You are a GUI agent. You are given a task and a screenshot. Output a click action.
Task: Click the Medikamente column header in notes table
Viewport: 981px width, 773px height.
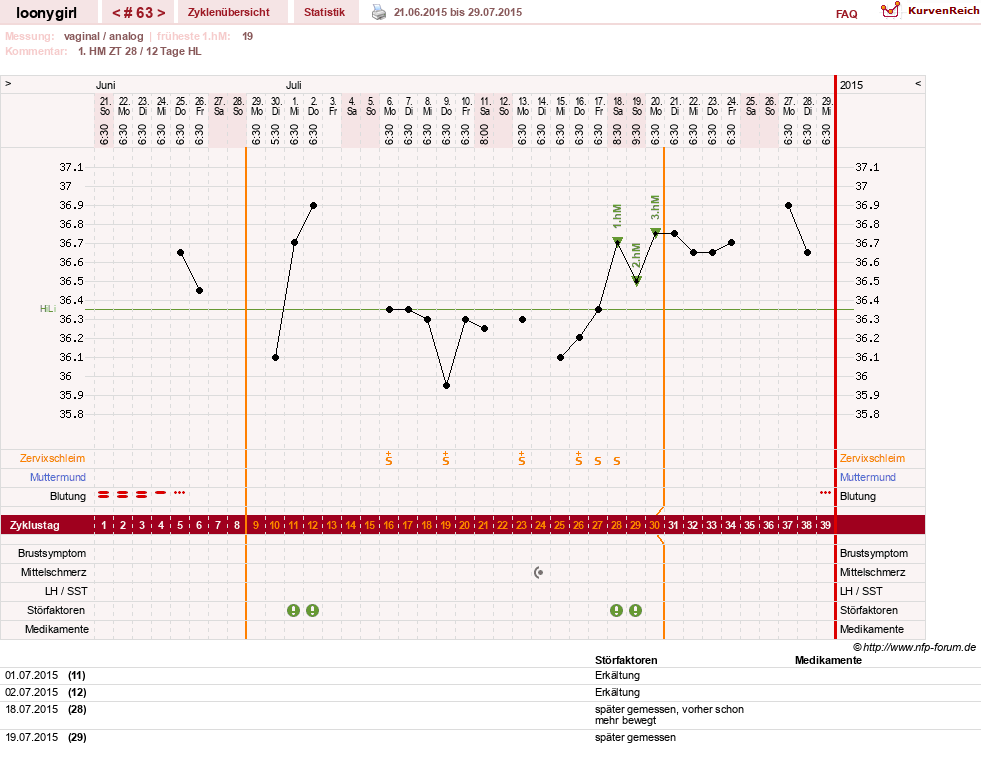[828, 660]
